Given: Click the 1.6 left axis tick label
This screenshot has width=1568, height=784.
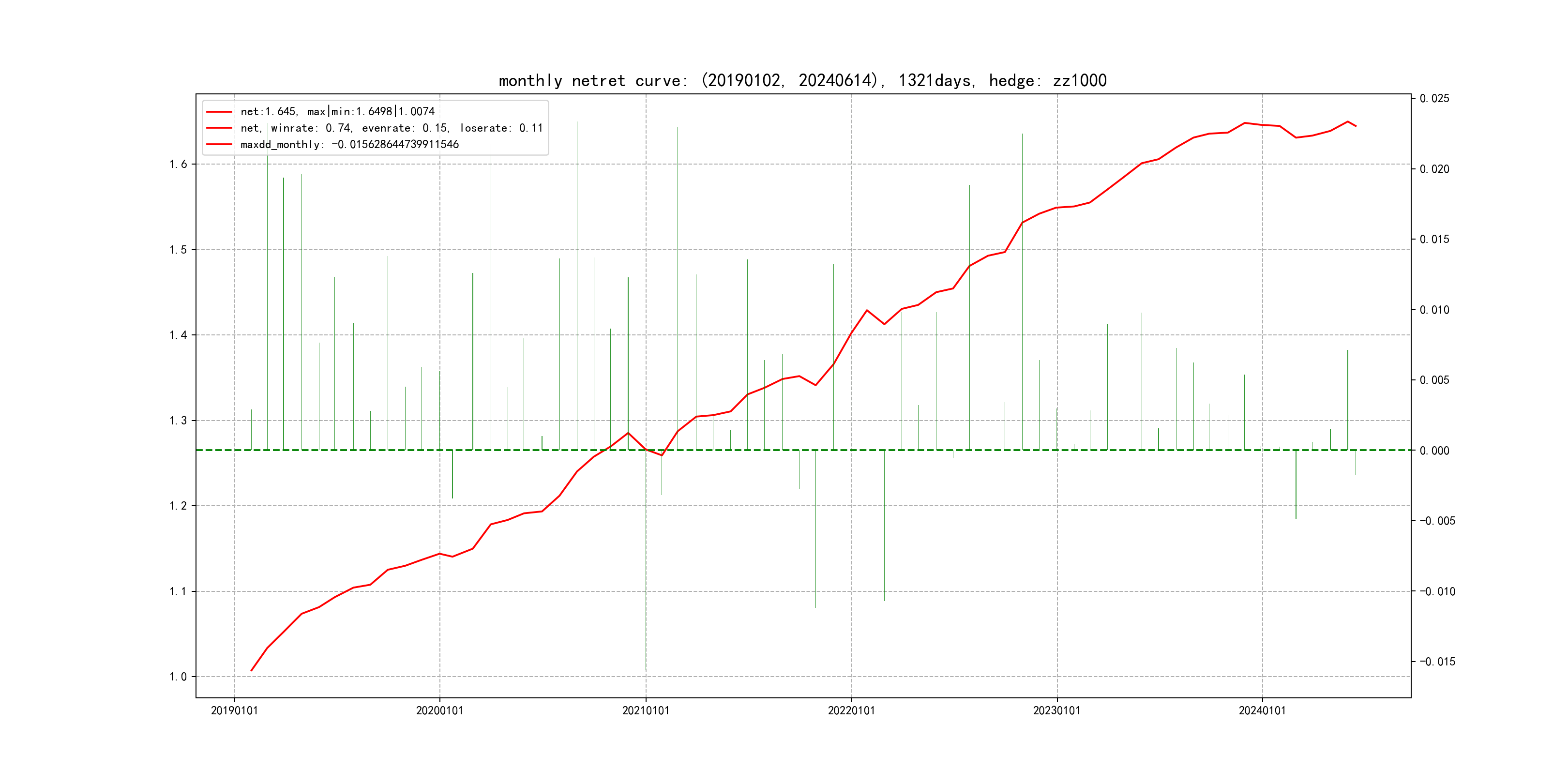Looking at the screenshot, I should coord(178,165).
